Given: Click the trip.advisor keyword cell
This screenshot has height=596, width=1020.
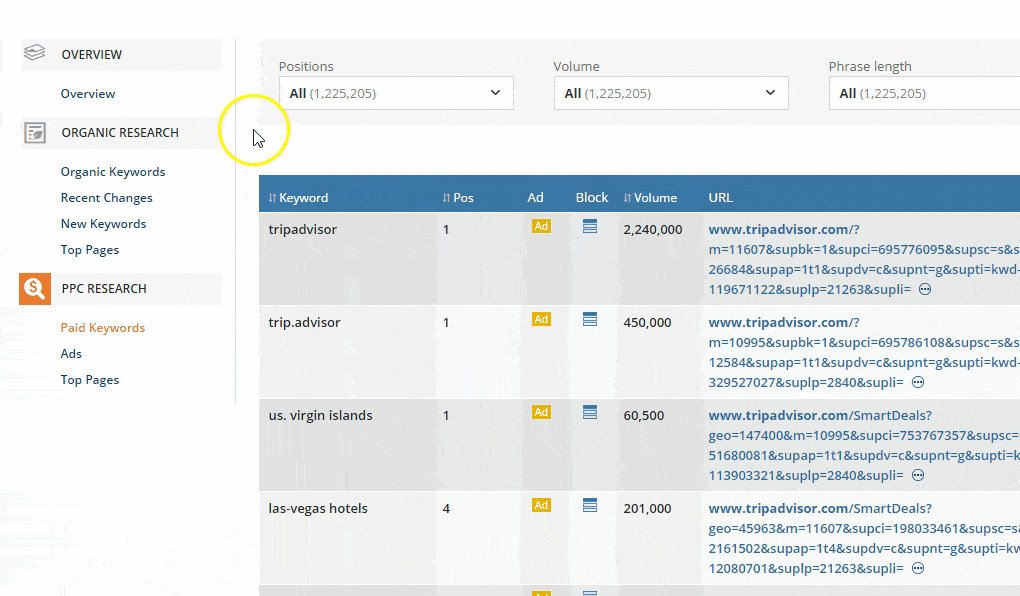Looking at the screenshot, I should [x=304, y=323].
